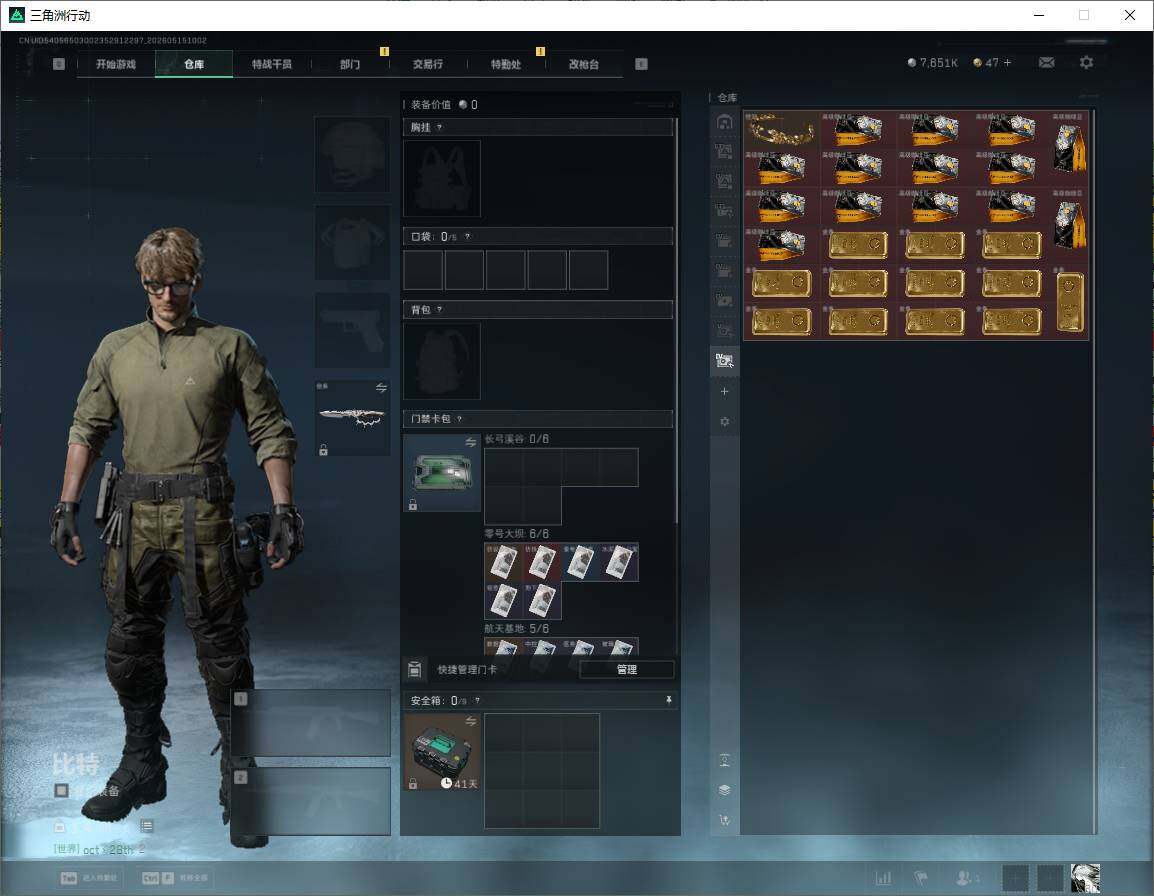Open the 部门 tab
The width and height of the screenshot is (1154, 896).
click(350, 64)
